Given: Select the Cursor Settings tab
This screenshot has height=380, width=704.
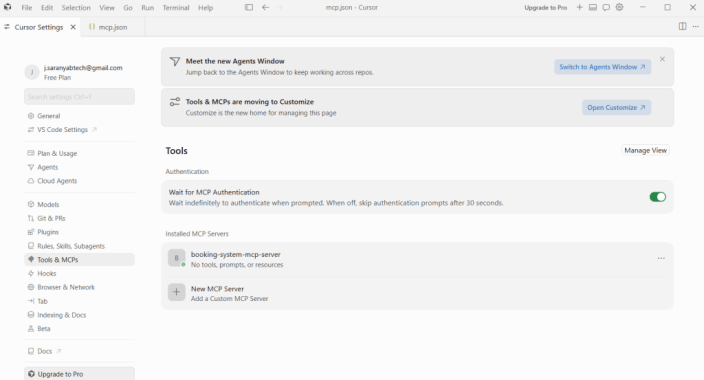Looking at the screenshot, I should (x=39, y=27).
